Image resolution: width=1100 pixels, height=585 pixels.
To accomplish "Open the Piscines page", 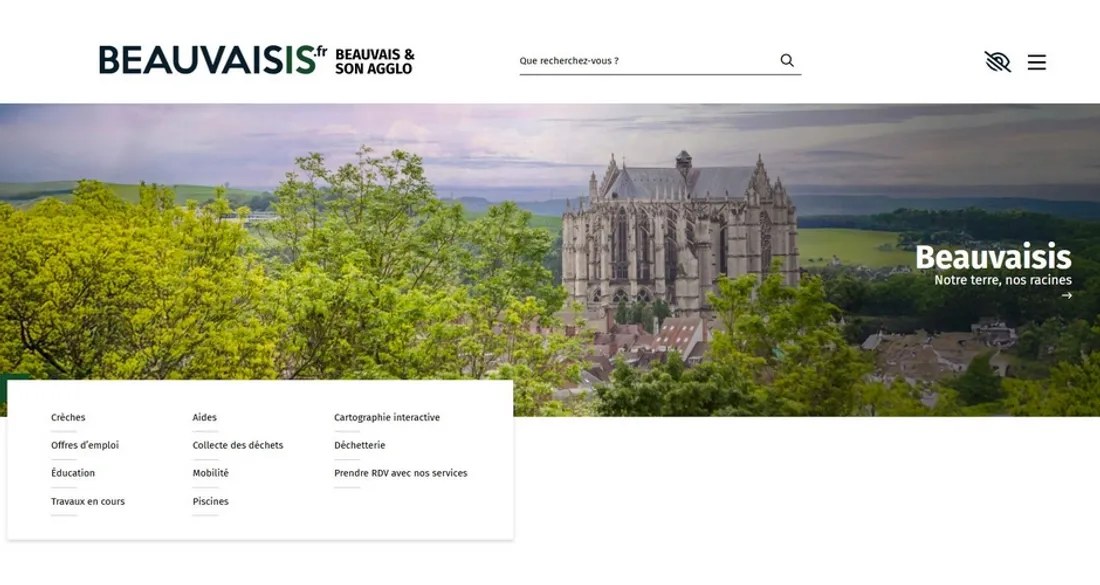I will (x=210, y=501).
